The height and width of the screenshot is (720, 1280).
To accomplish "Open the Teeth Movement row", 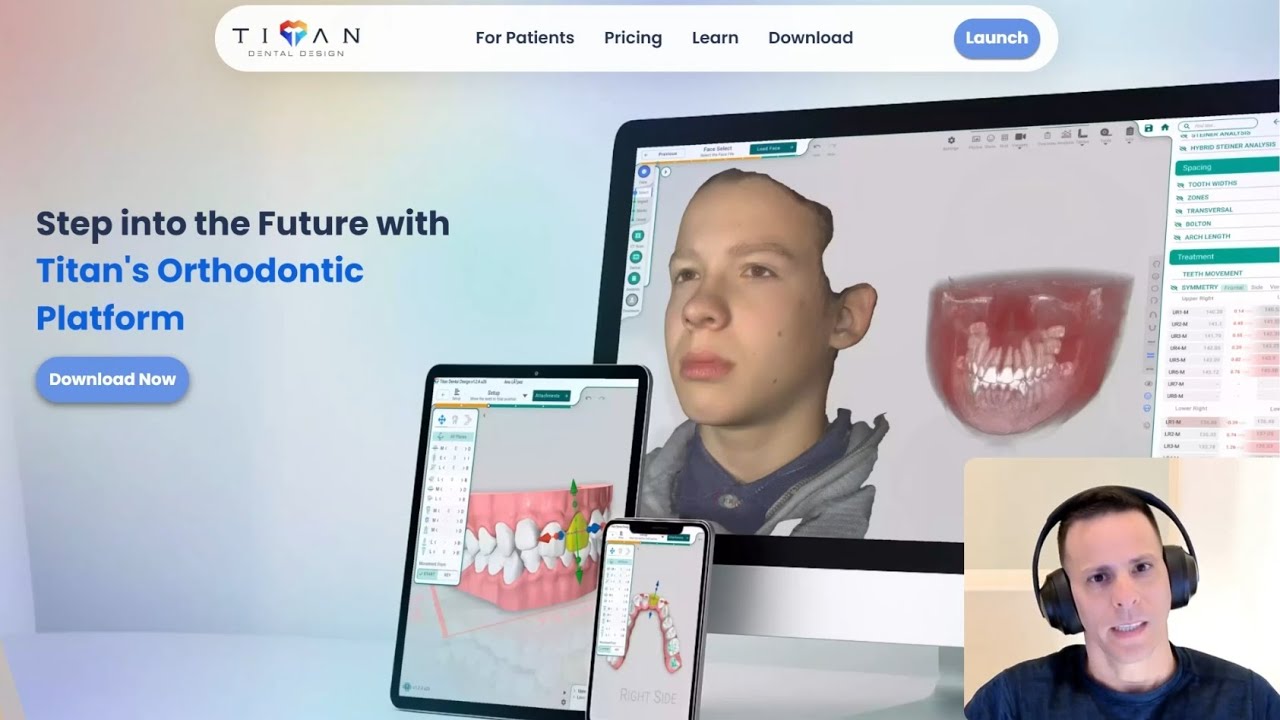I will [x=1212, y=274].
